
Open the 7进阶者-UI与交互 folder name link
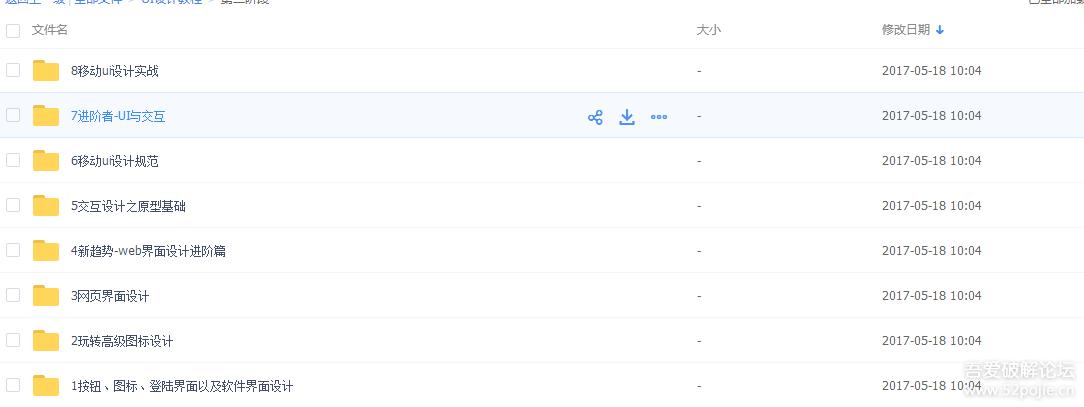point(118,116)
